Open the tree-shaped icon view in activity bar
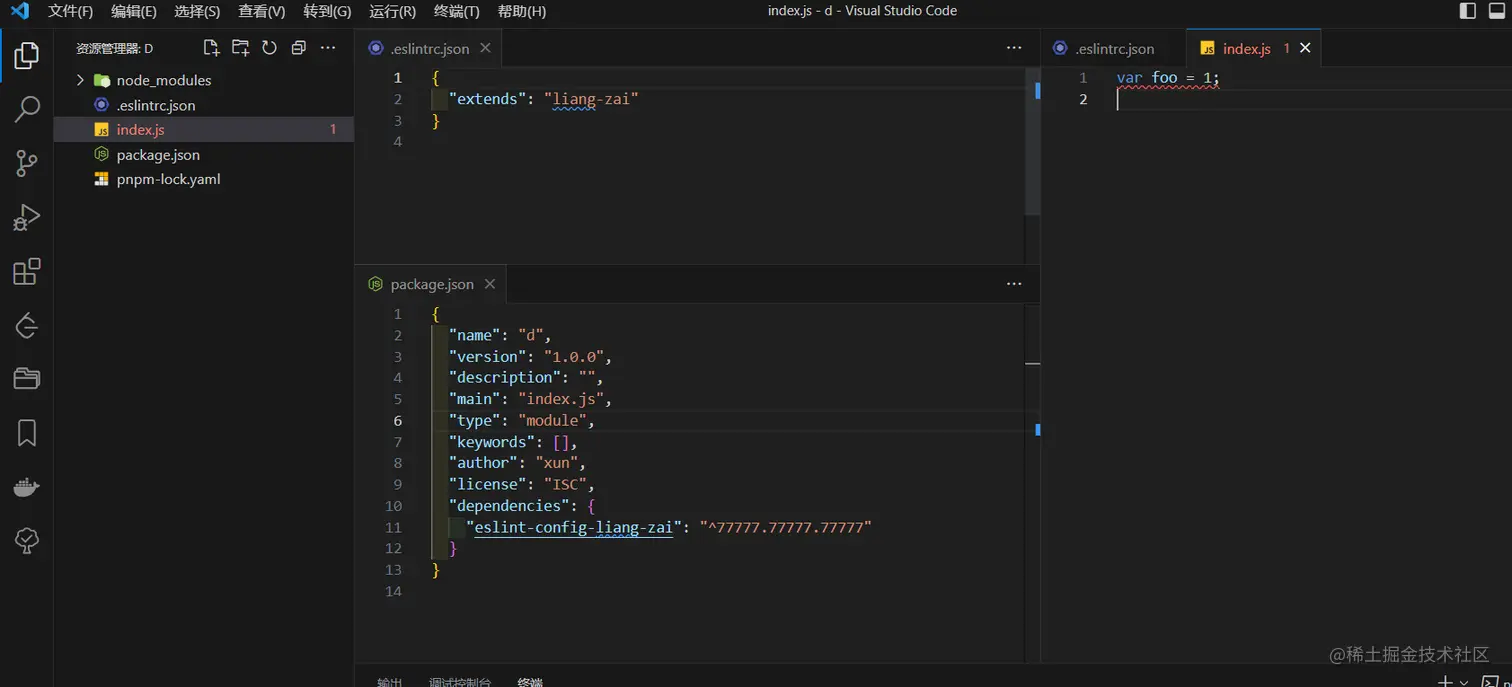1512x687 pixels. [x=27, y=541]
